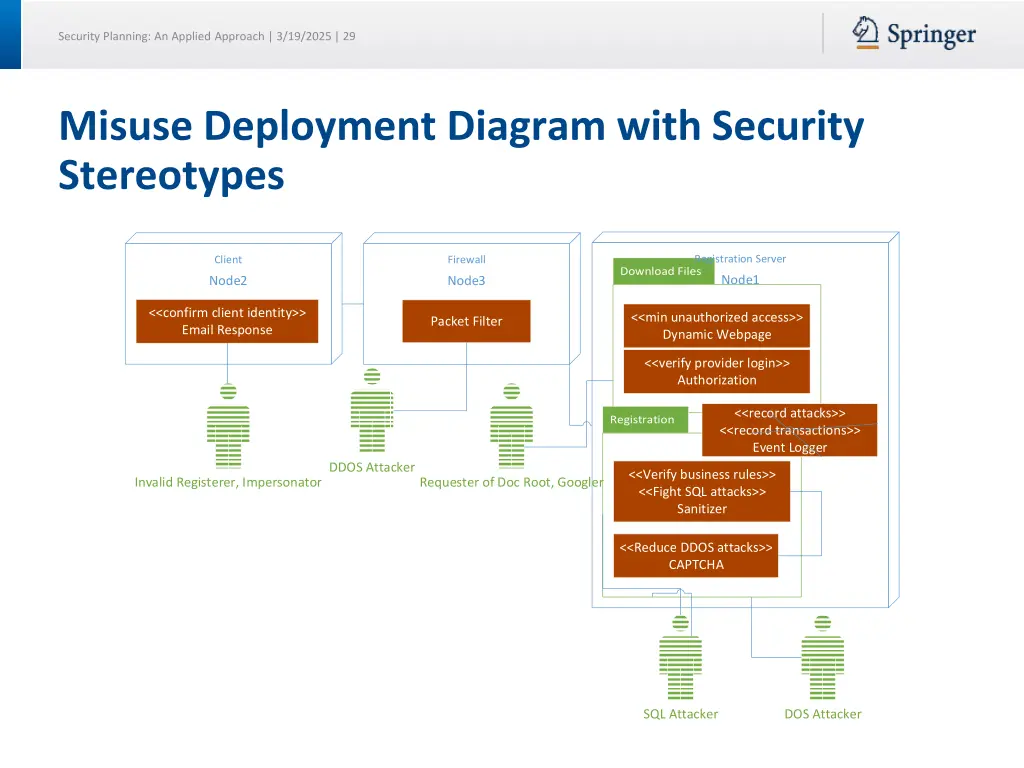Click the green Registration label

tap(645, 419)
